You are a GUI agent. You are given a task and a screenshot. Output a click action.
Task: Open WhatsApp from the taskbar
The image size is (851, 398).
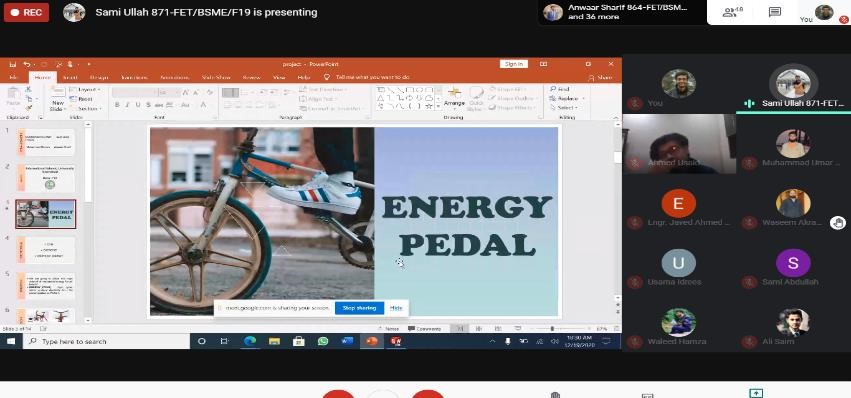(x=323, y=342)
